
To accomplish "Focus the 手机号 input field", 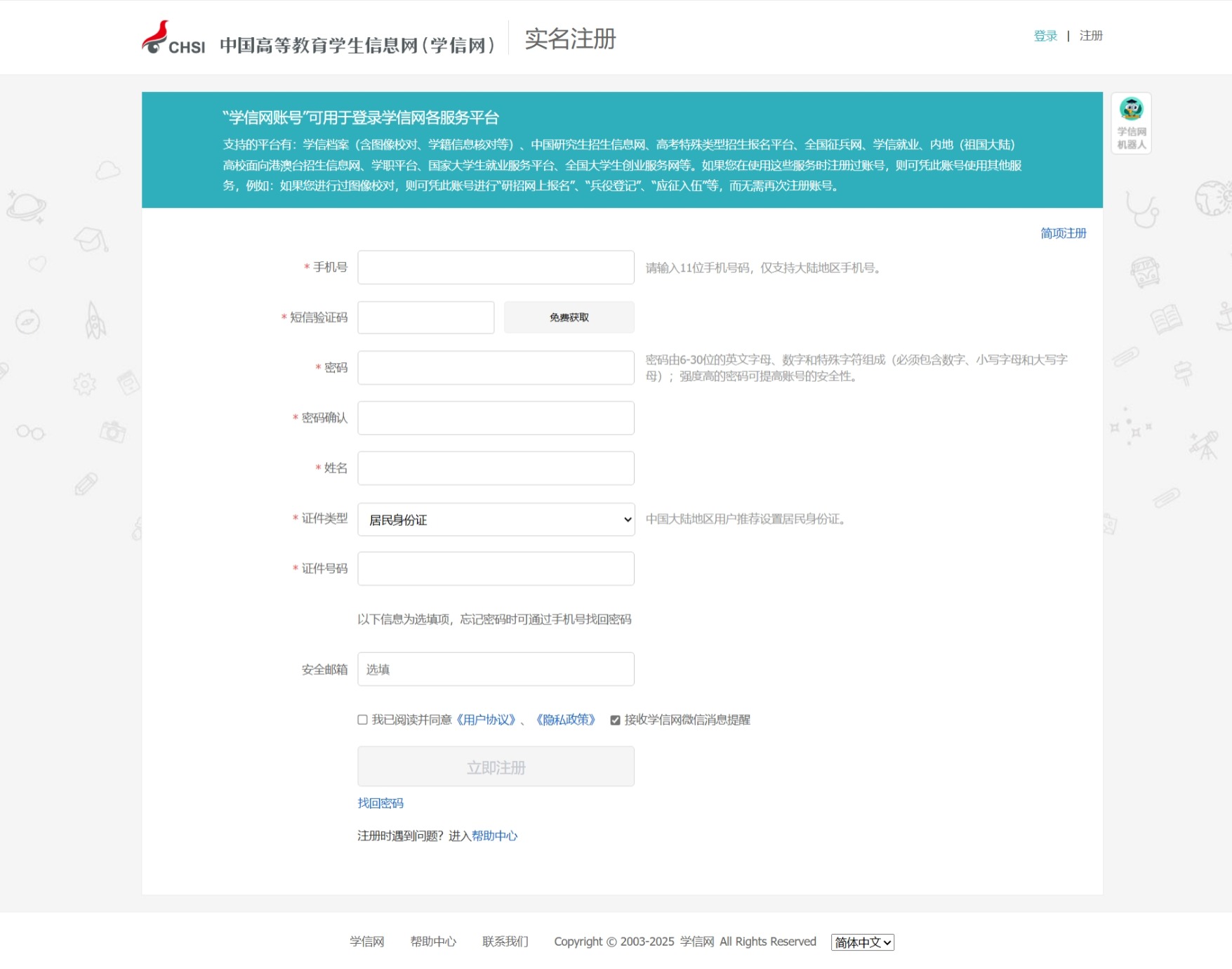I will [496, 268].
